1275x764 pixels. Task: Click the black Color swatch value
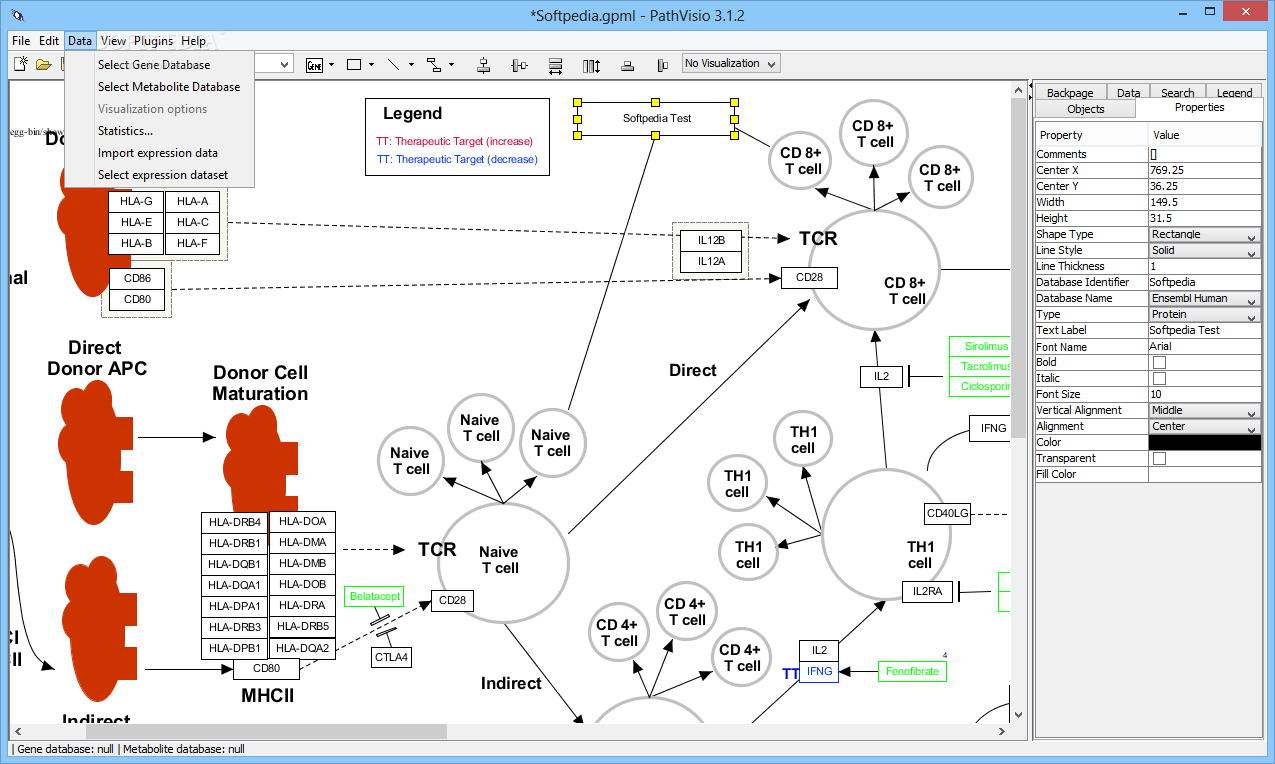pos(1204,442)
